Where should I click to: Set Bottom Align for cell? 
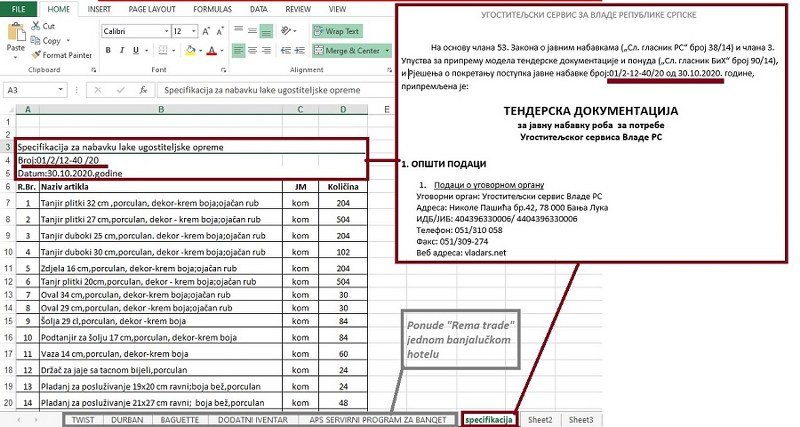(266, 31)
